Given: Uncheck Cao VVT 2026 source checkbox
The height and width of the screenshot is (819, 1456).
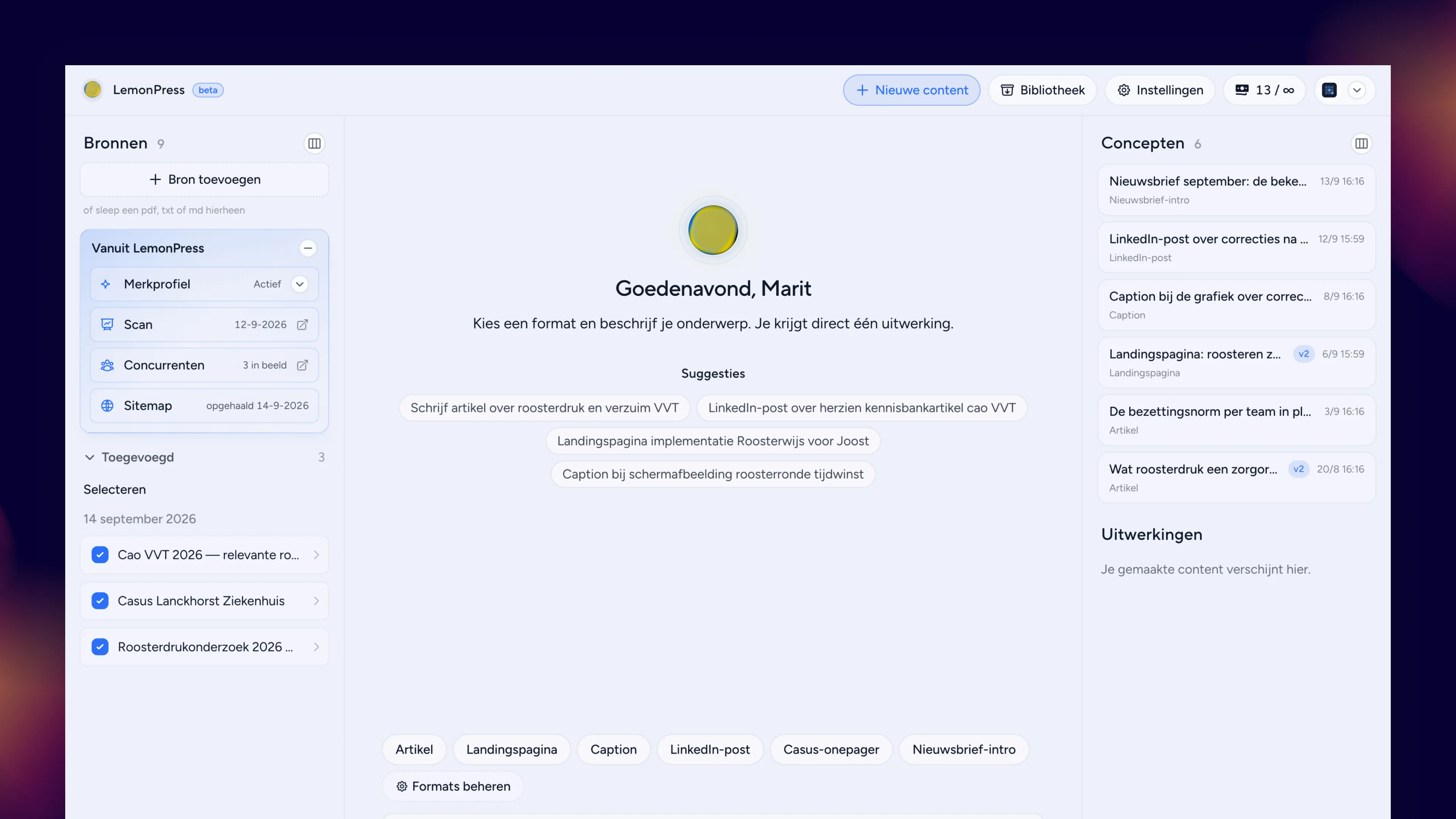Looking at the screenshot, I should [x=100, y=555].
